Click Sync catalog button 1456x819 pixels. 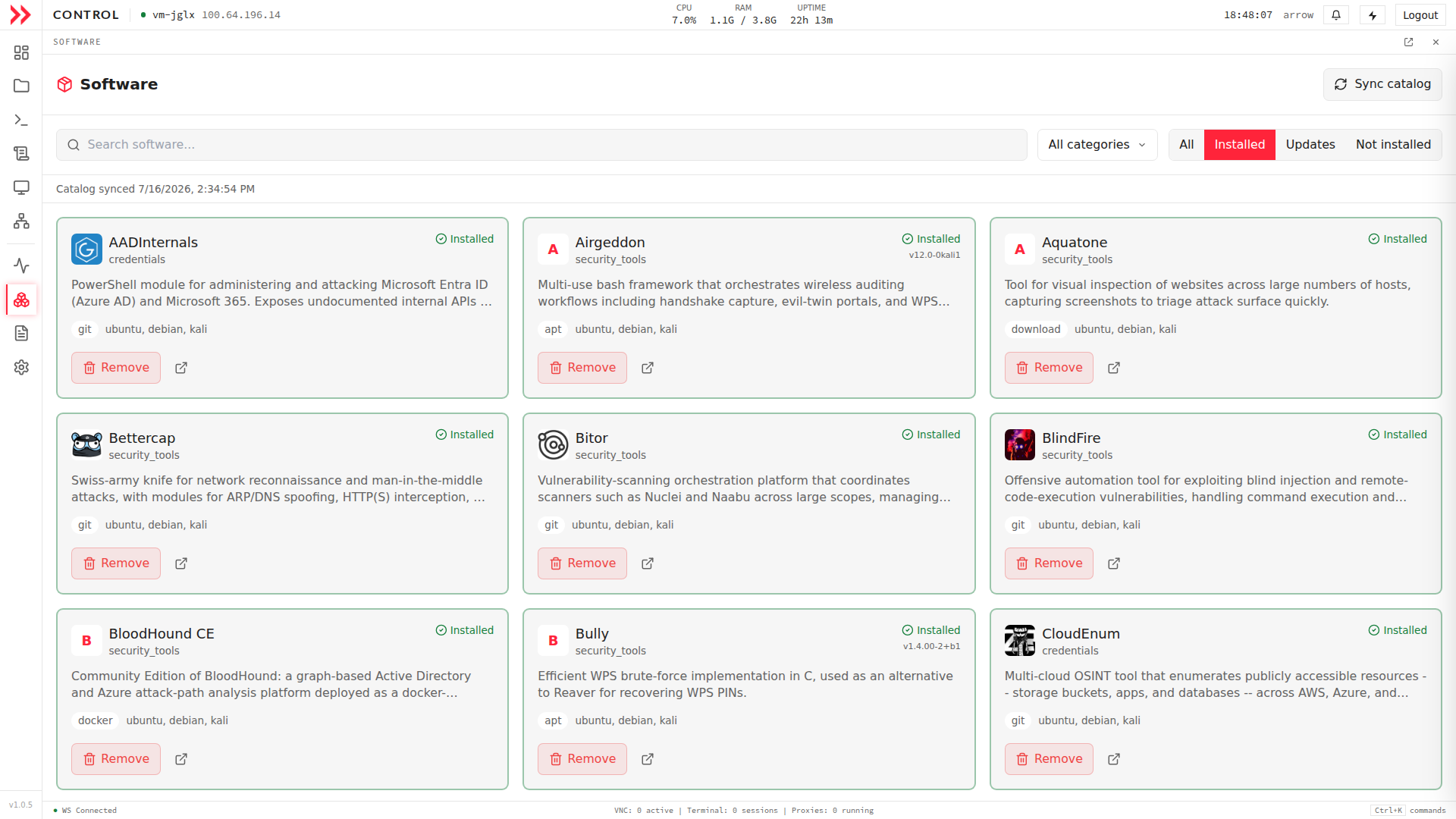(1382, 84)
